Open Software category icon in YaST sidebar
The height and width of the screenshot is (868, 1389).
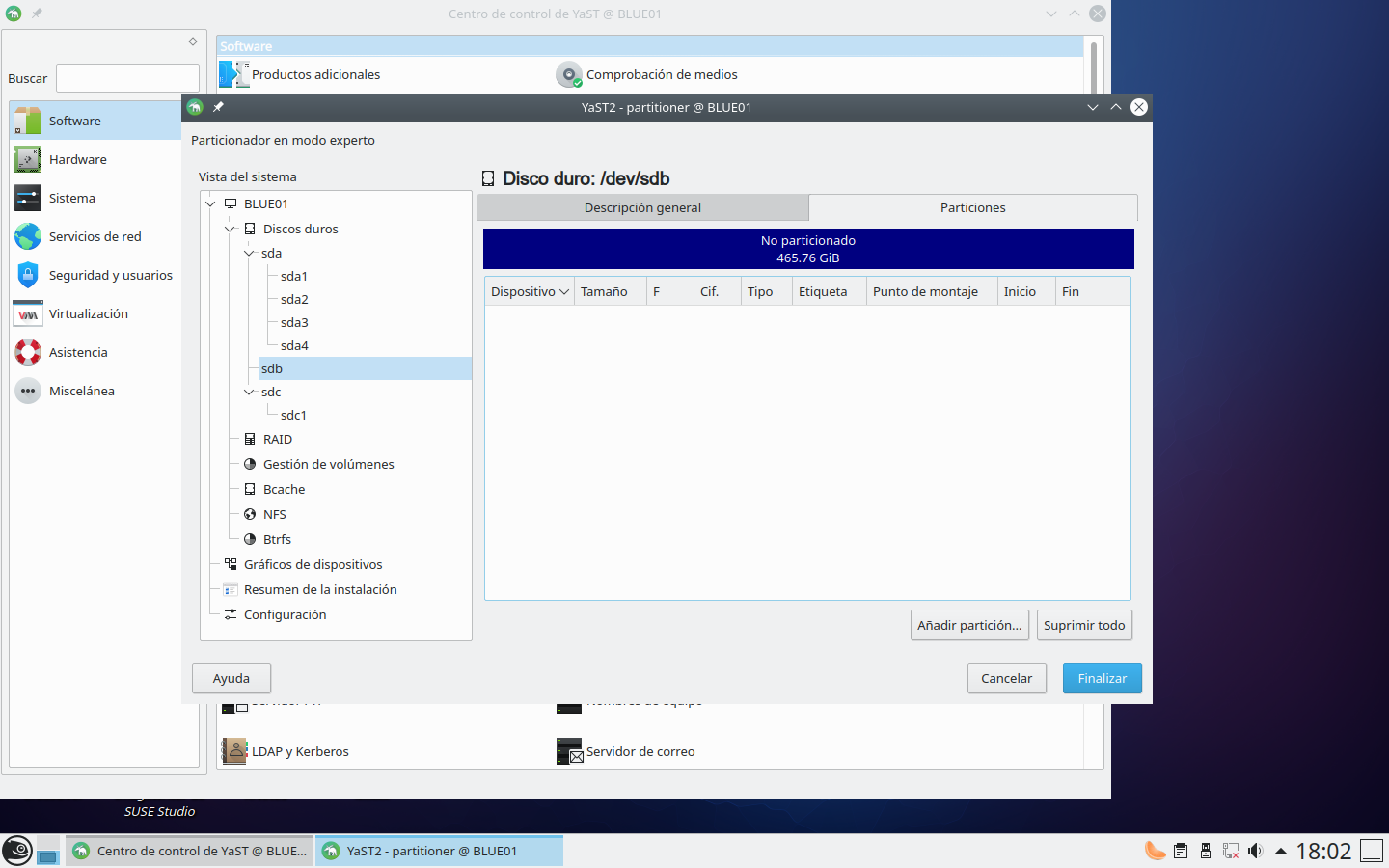click(x=28, y=121)
